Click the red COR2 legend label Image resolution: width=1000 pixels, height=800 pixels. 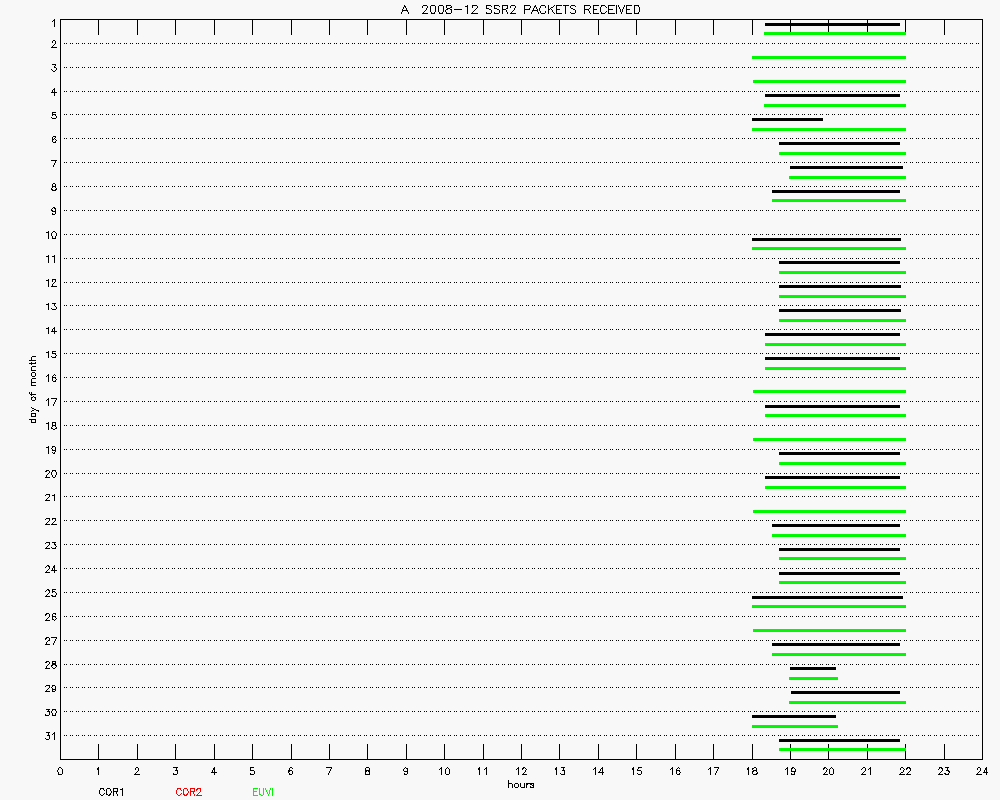[x=188, y=792]
